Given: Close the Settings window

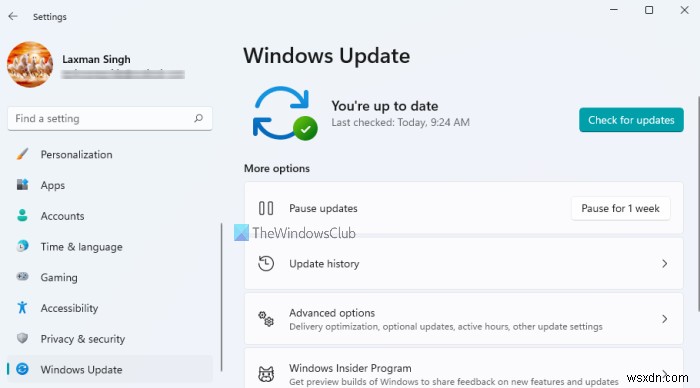Looking at the screenshot, I should (684, 10).
